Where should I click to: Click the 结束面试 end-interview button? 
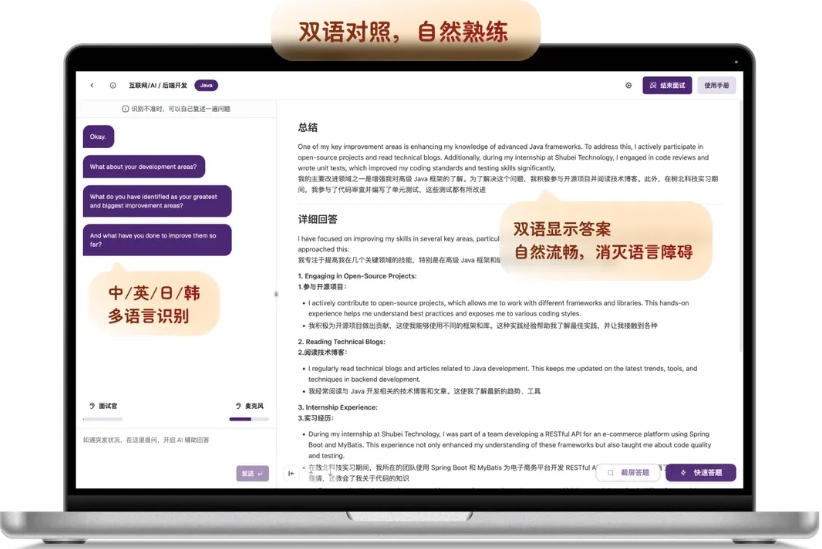point(667,85)
